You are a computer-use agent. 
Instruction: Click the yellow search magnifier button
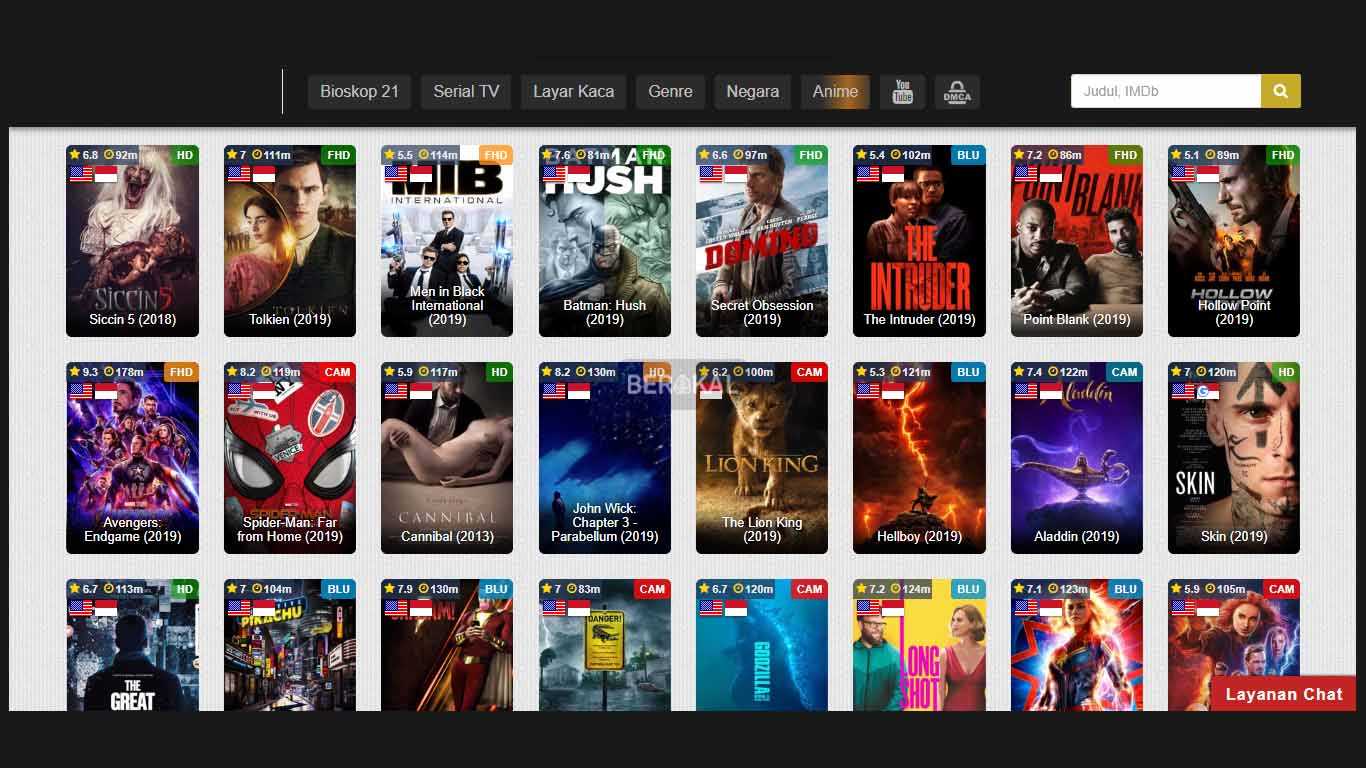(1280, 91)
